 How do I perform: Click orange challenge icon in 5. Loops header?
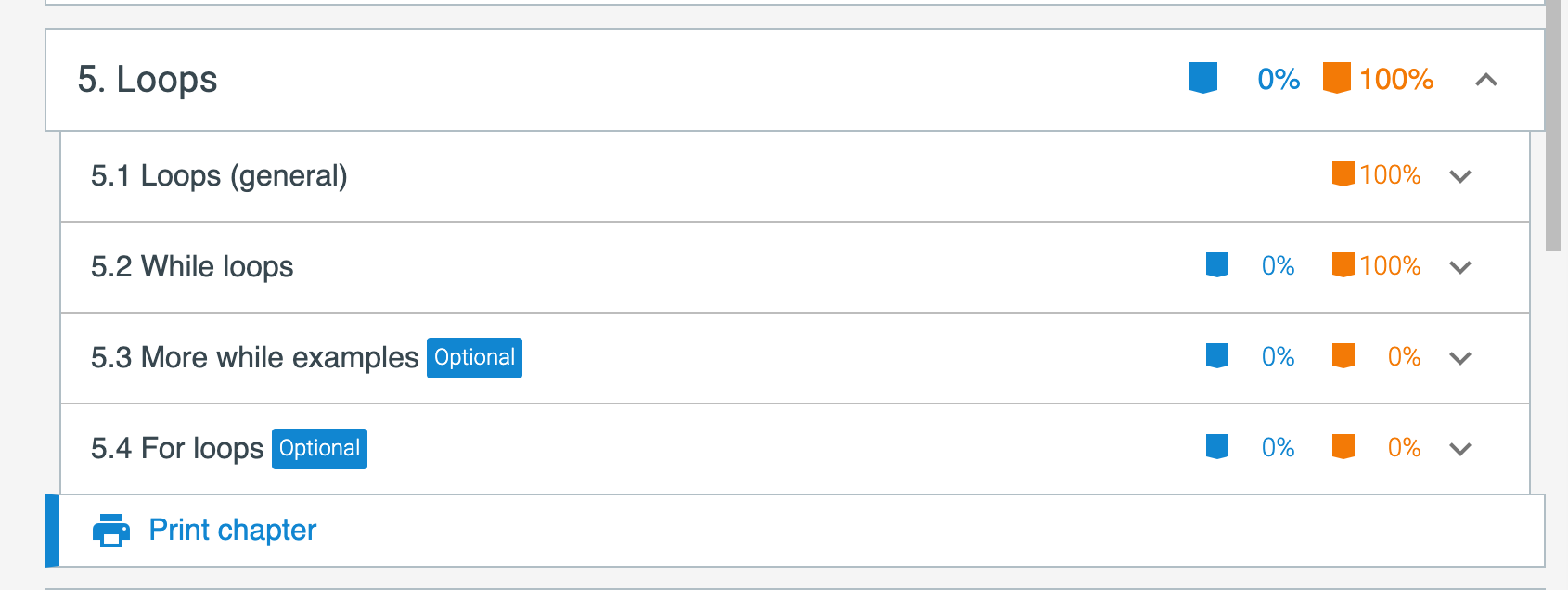pyautogui.click(x=1336, y=78)
